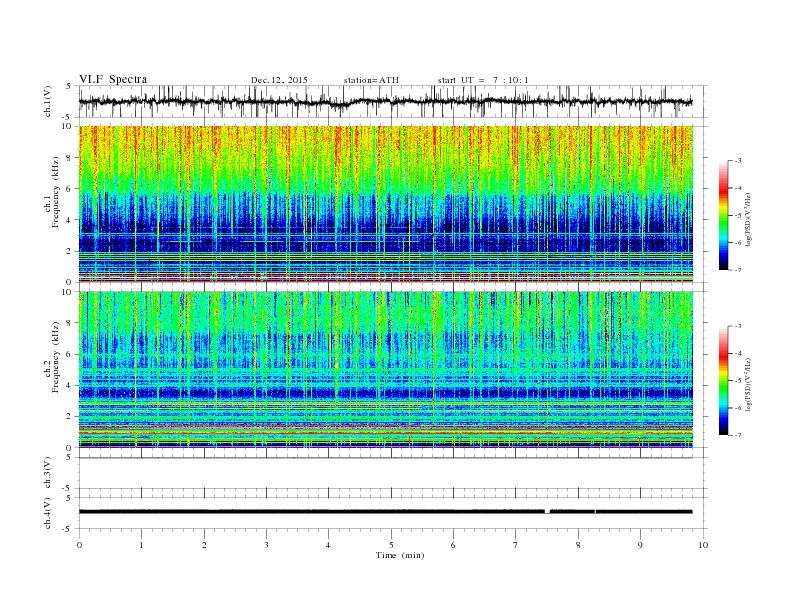Click the lower color scale bar for ch.2
The width and height of the screenshot is (792, 612).
(x=724, y=380)
